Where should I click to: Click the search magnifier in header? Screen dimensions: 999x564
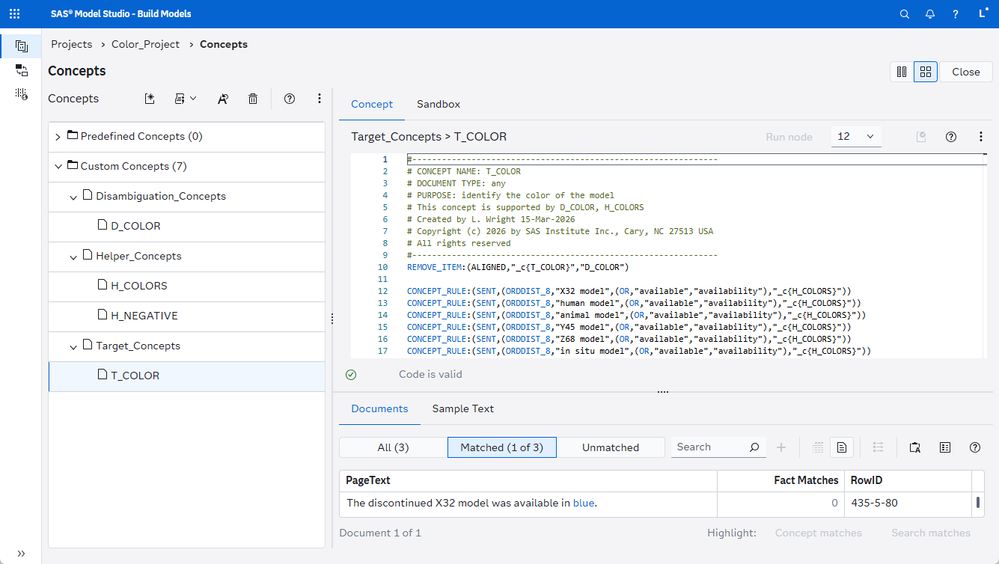tap(904, 14)
